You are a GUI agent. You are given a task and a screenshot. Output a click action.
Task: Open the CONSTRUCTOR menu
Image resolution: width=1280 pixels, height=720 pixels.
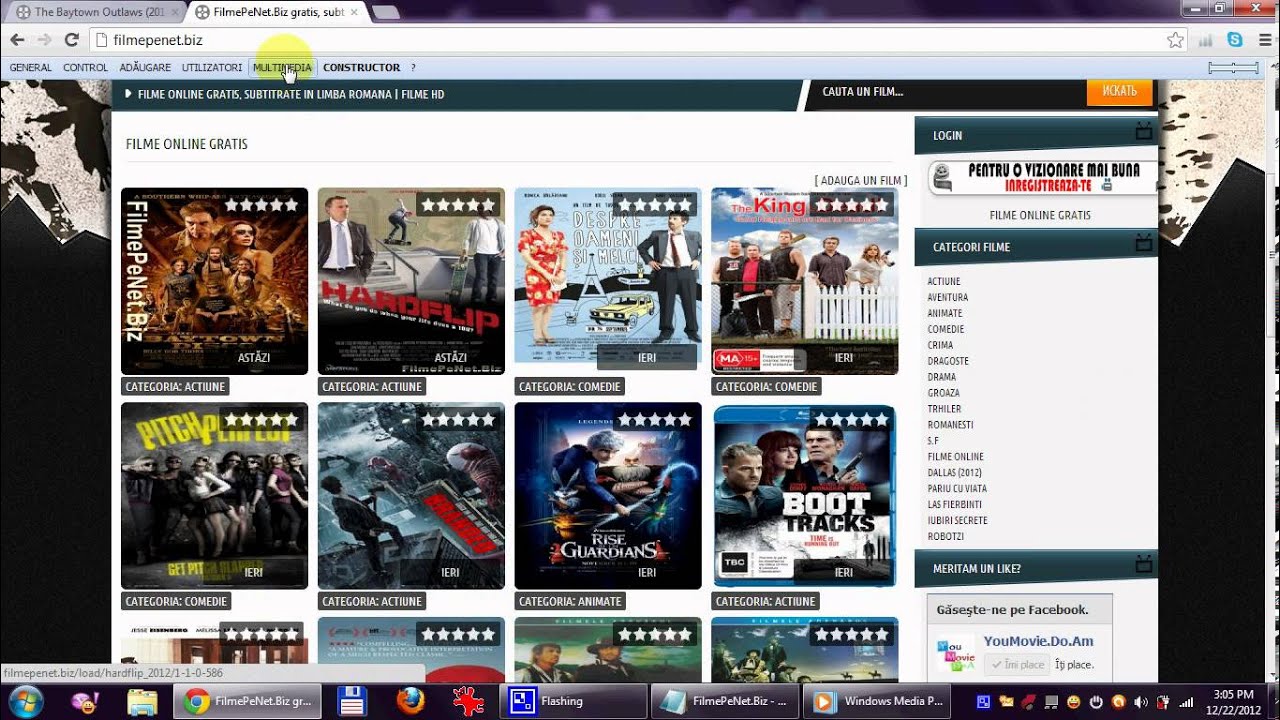[x=361, y=68]
